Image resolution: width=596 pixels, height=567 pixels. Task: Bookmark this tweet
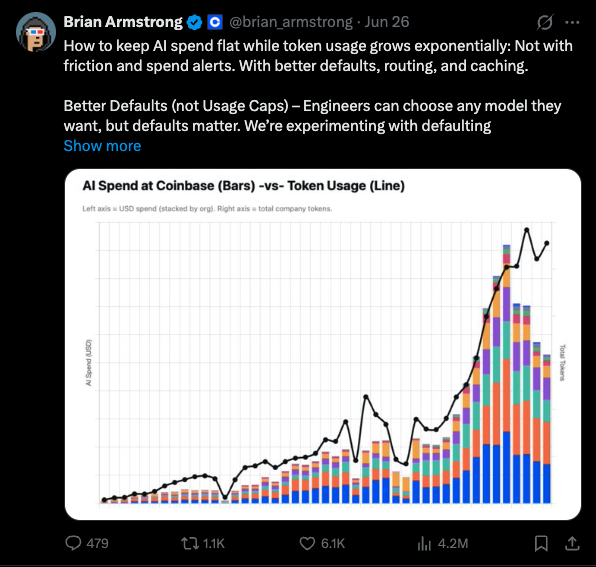[x=541, y=543]
